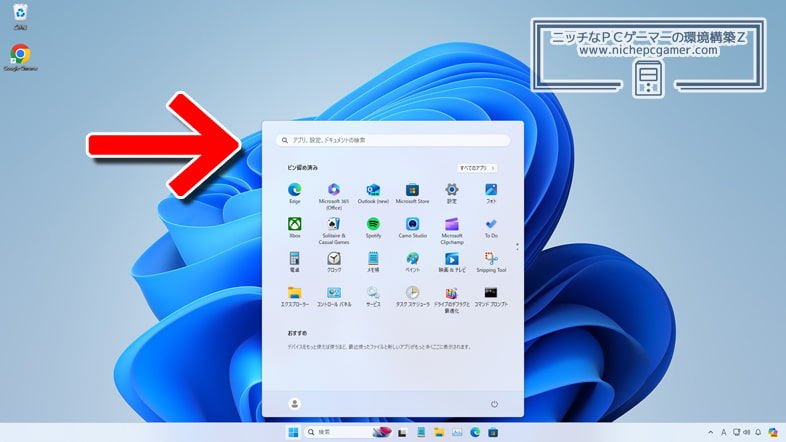Open the Clock app
Screen dimensions: 786x442
click(x=334, y=262)
